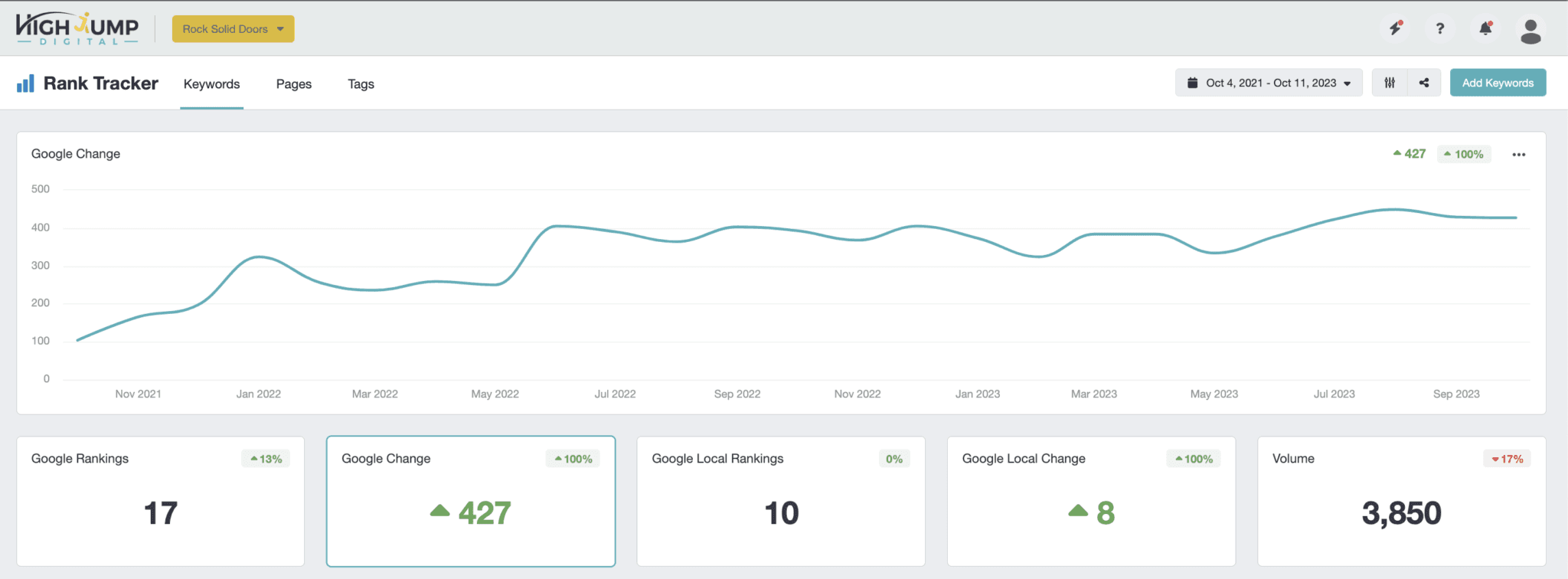Select the Volume card showing 3,850
Image resolution: width=1568 pixels, height=579 pixels.
tap(1401, 502)
